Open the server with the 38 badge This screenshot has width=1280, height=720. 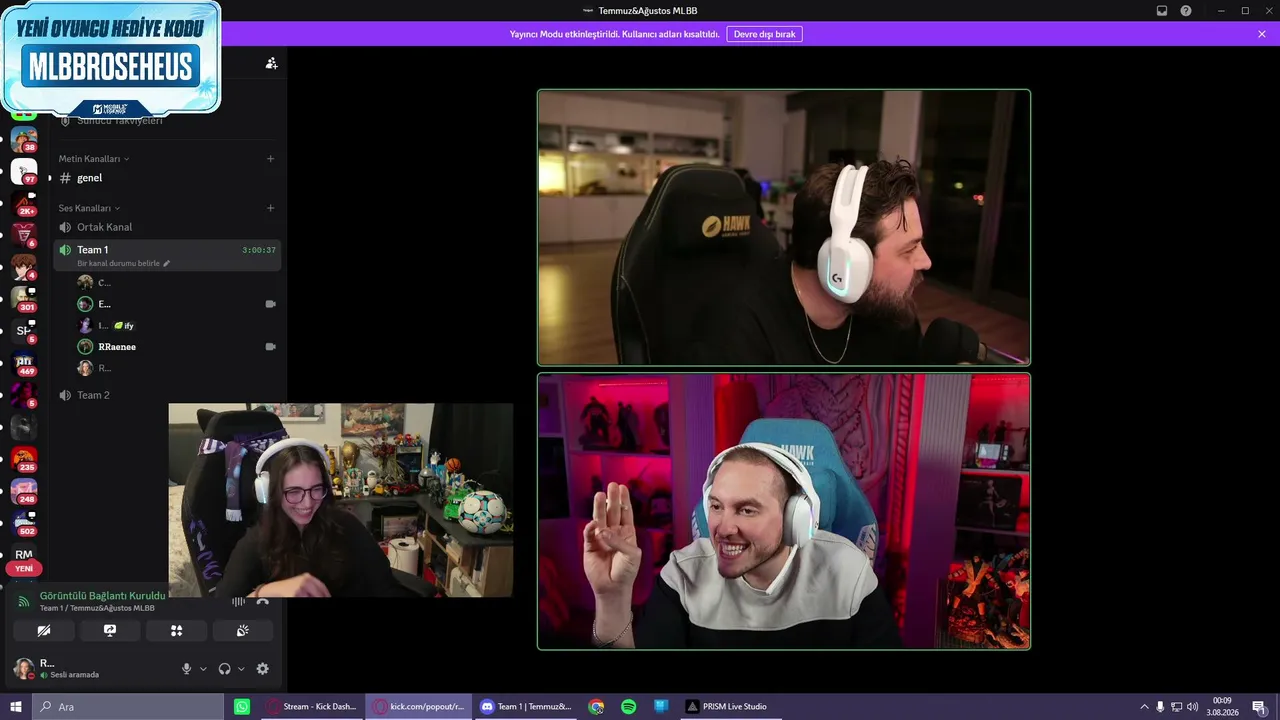(24, 139)
